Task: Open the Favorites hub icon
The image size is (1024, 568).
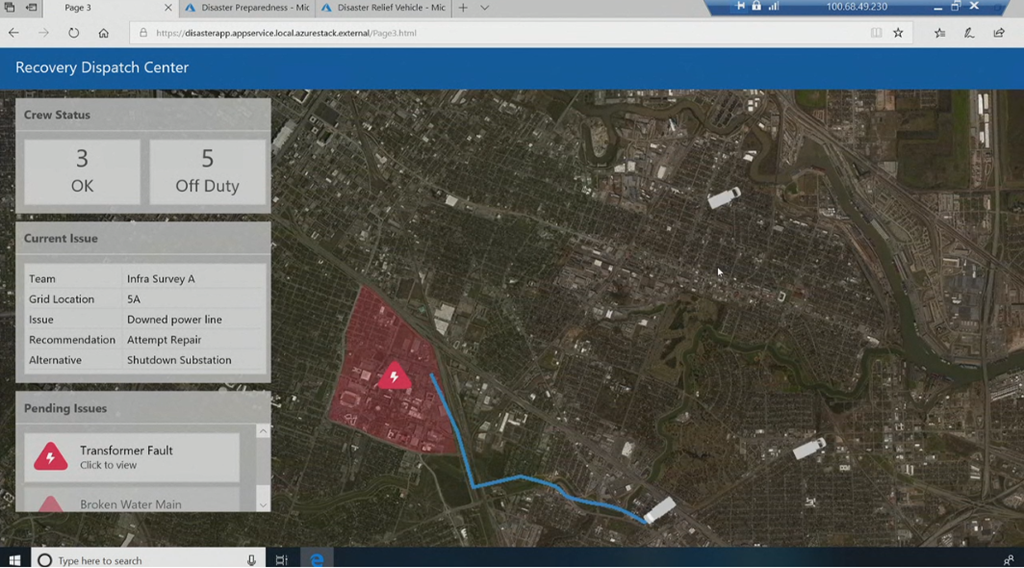Action: [940, 33]
